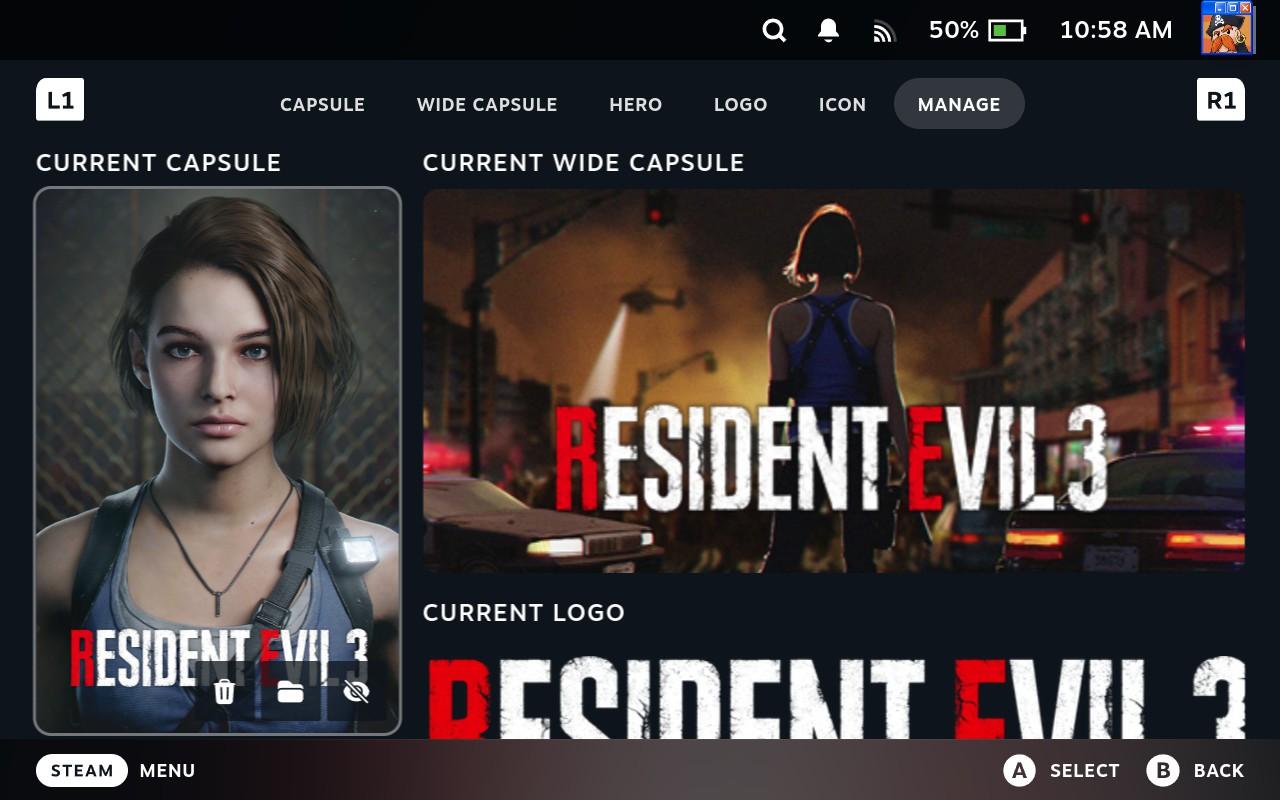The image size is (1280, 800).
Task: Click the A Select button hint
Action: [x=1062, y=770]
